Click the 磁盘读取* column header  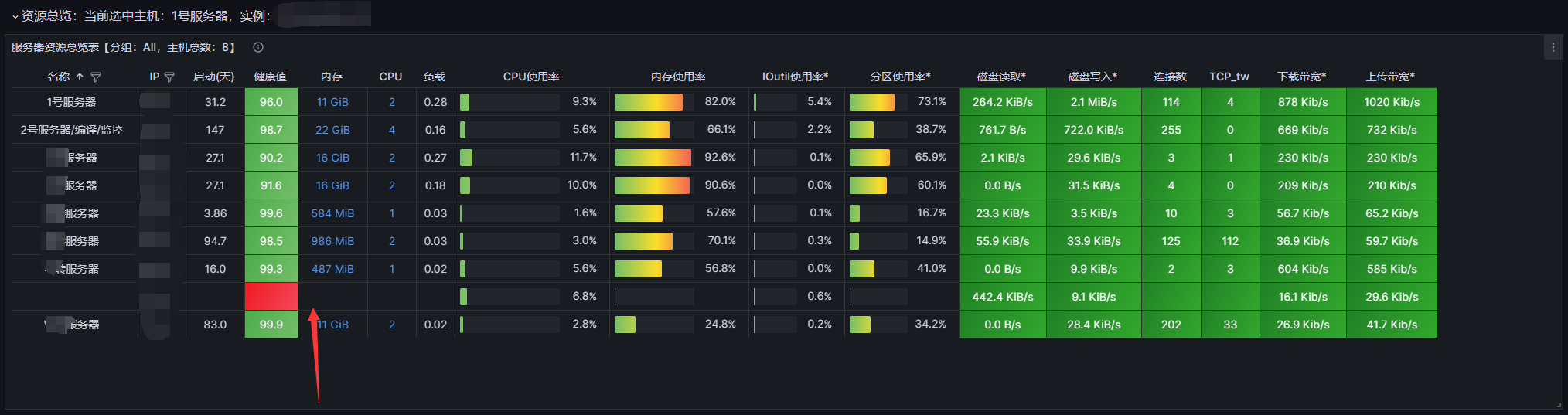point(1001,77)
